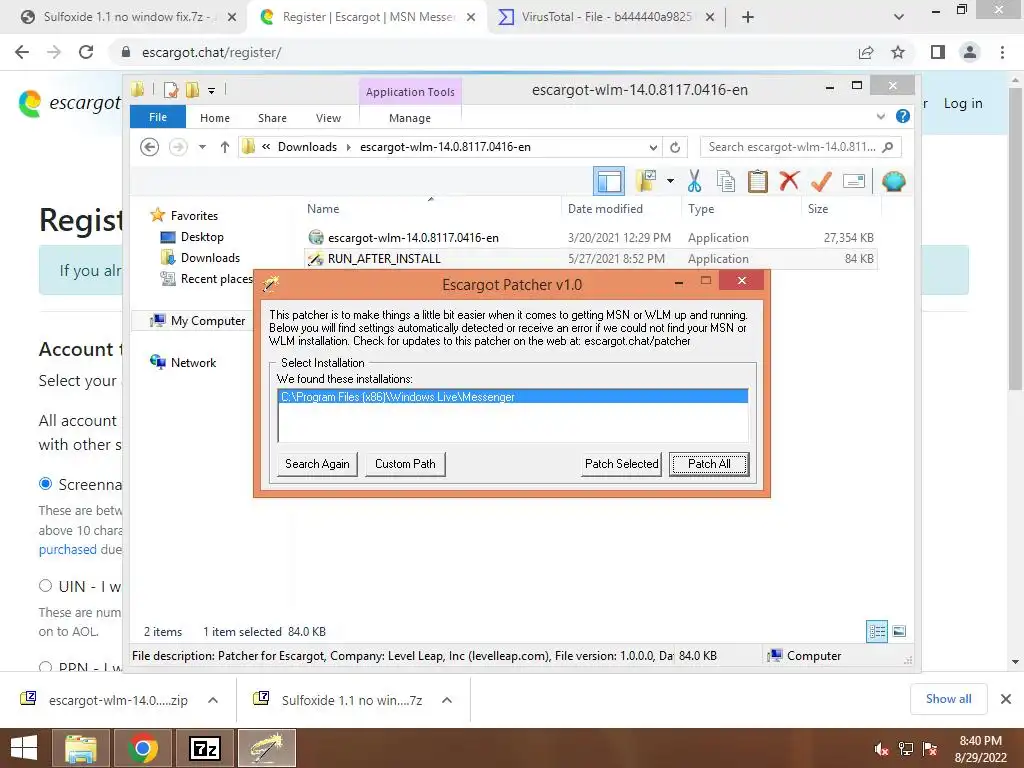Screen dimensions: 1024x768
Task: Open the Manage ribbon tab
Action: [410, 118]
